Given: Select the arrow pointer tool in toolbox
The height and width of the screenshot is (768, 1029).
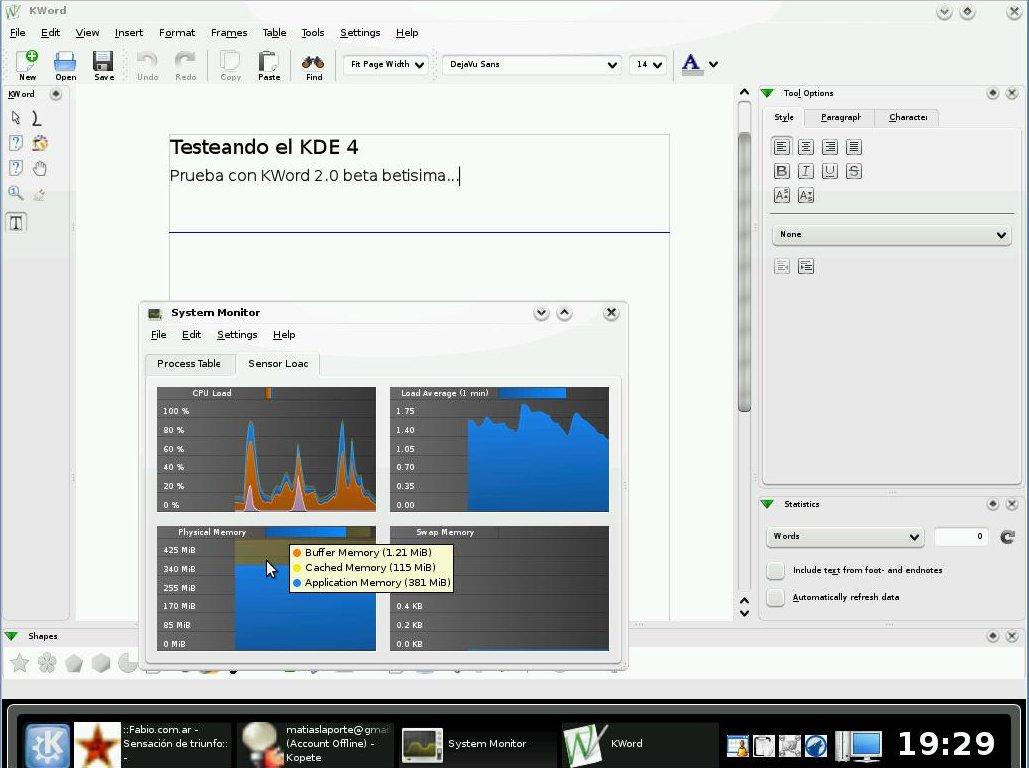Looking at the screenshot, I should [x=16, y=118].
